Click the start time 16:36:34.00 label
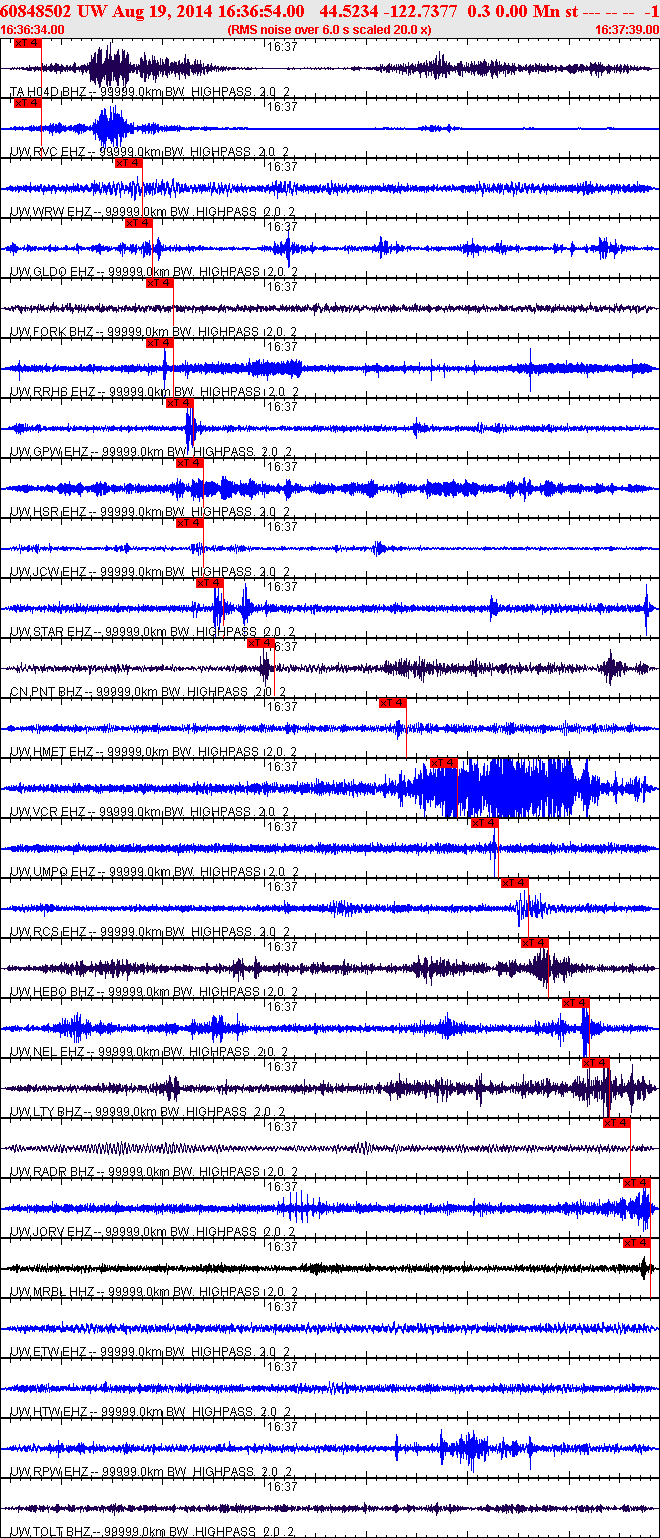This screenshot has width=660, height=1538. (33, 30)
